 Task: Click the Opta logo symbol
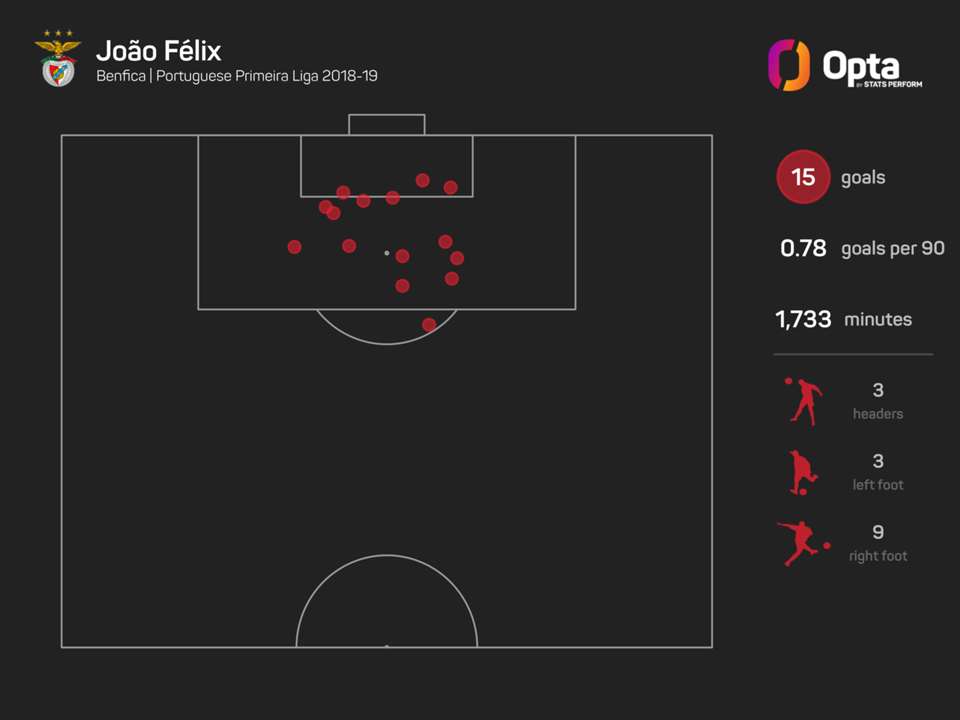[x=788, y=65]
